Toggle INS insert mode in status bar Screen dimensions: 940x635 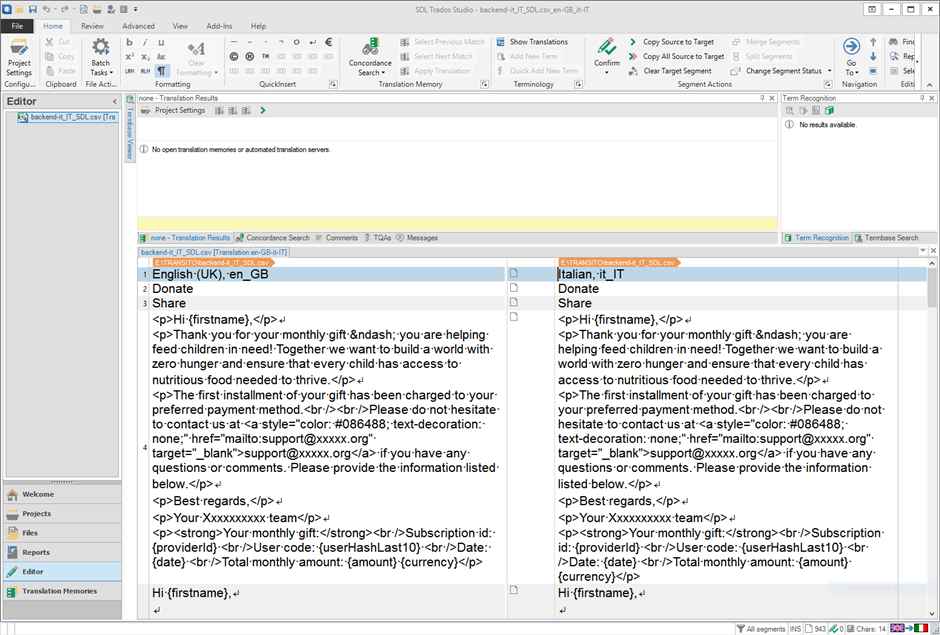[x=795, y=629]
